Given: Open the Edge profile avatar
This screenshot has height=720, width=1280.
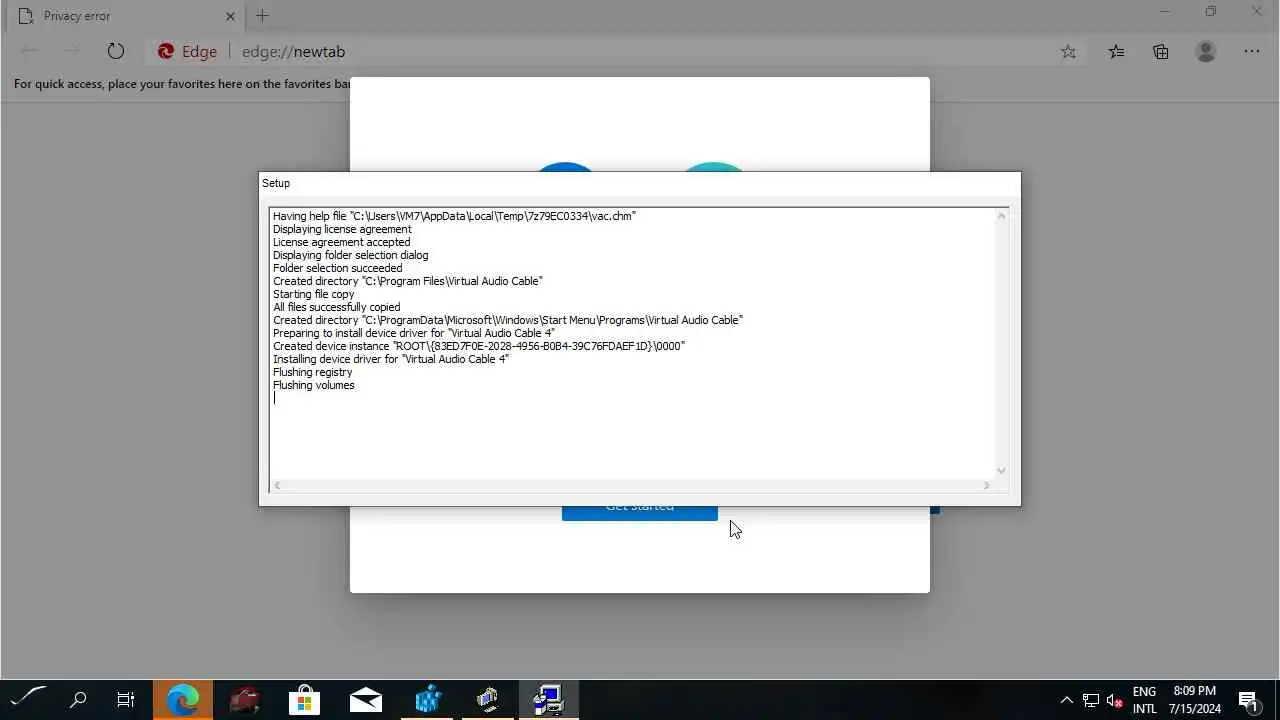Looking at the screenshot, I should tap(1206, 52).
